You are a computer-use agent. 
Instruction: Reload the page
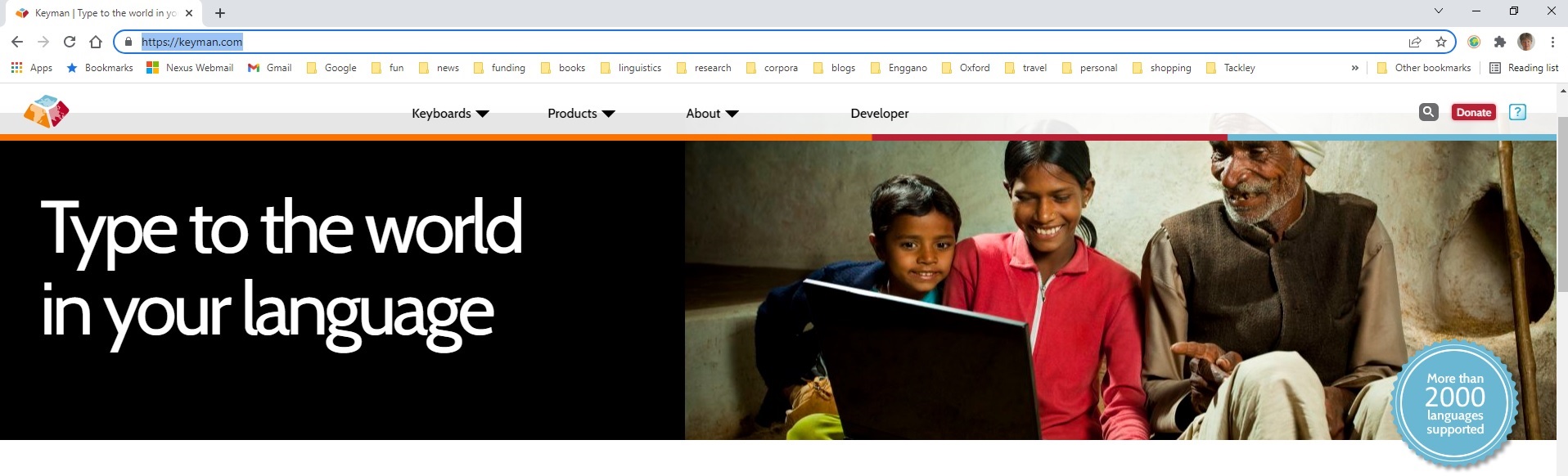pos(70,42)
